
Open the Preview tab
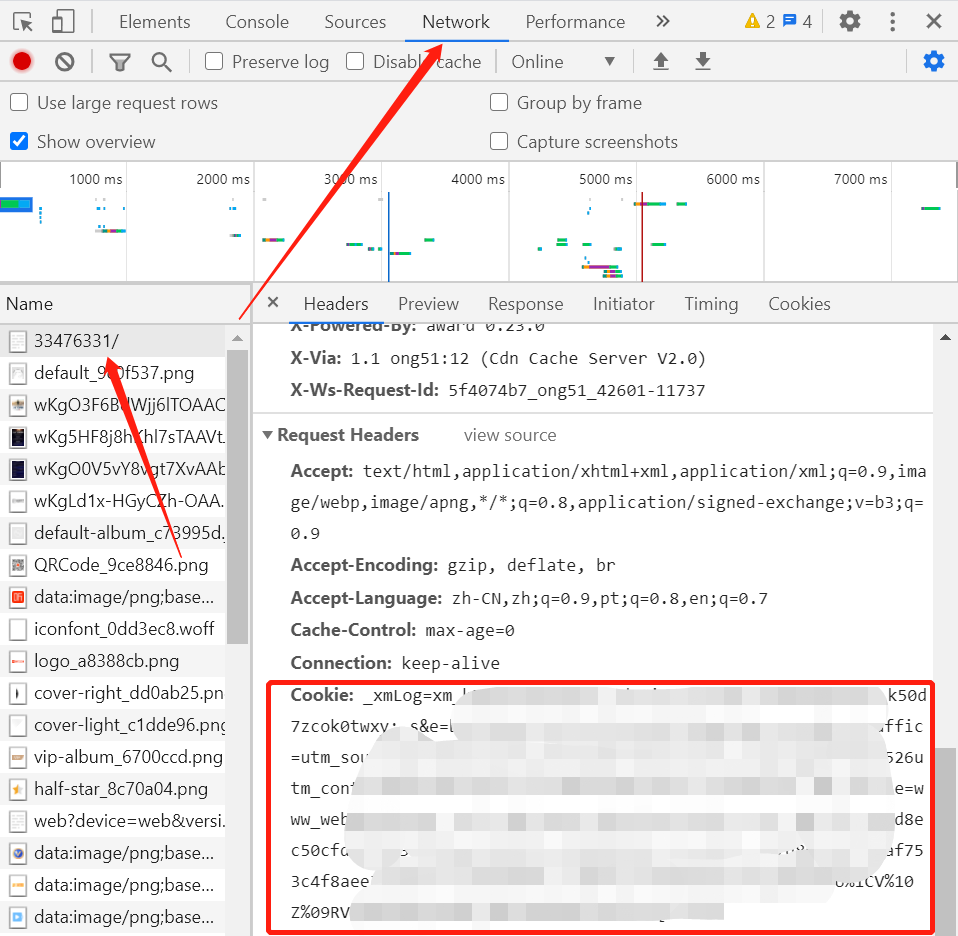tap(428, 304)
